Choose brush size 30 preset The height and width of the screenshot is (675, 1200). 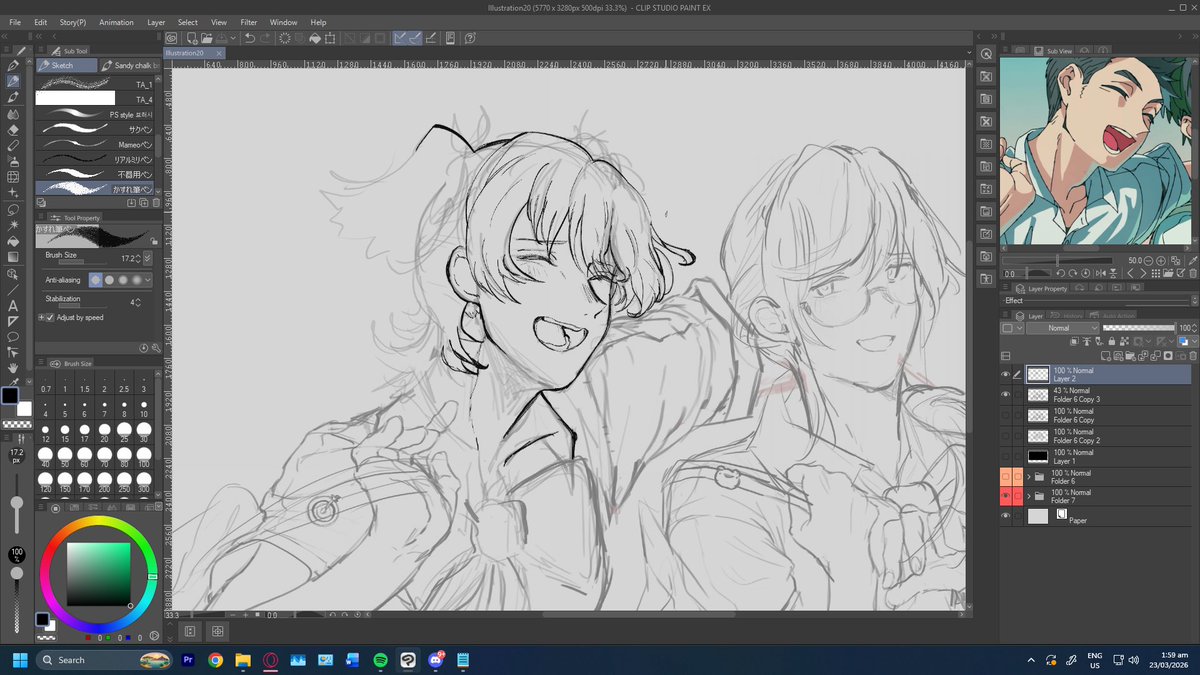[x=144, y=432]
